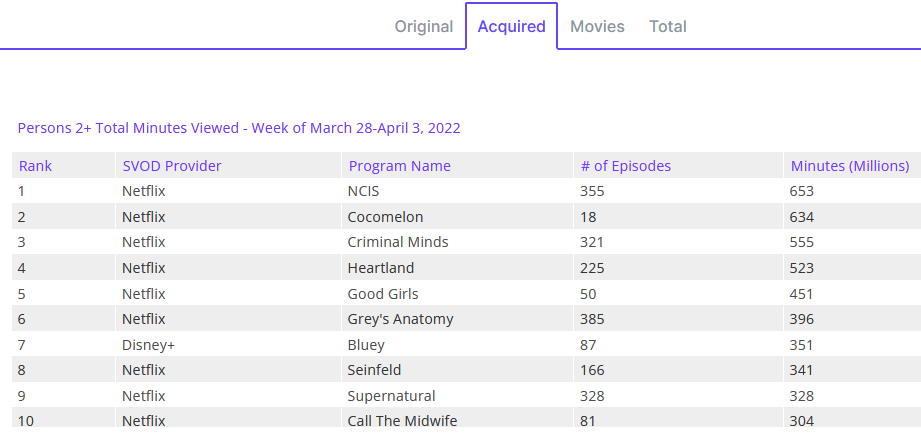Click the Cocomelon program cell
This screenshot has width=921, height=436.
click(385, 216)
